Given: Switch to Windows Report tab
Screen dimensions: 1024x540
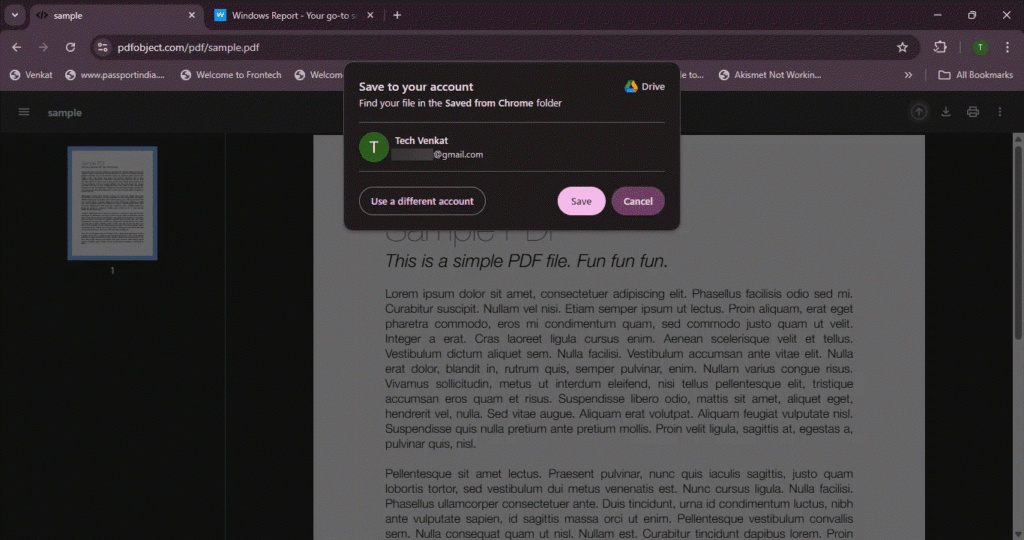Looking at the screenshot, I should pyautogui.click(x=293, y=15).
